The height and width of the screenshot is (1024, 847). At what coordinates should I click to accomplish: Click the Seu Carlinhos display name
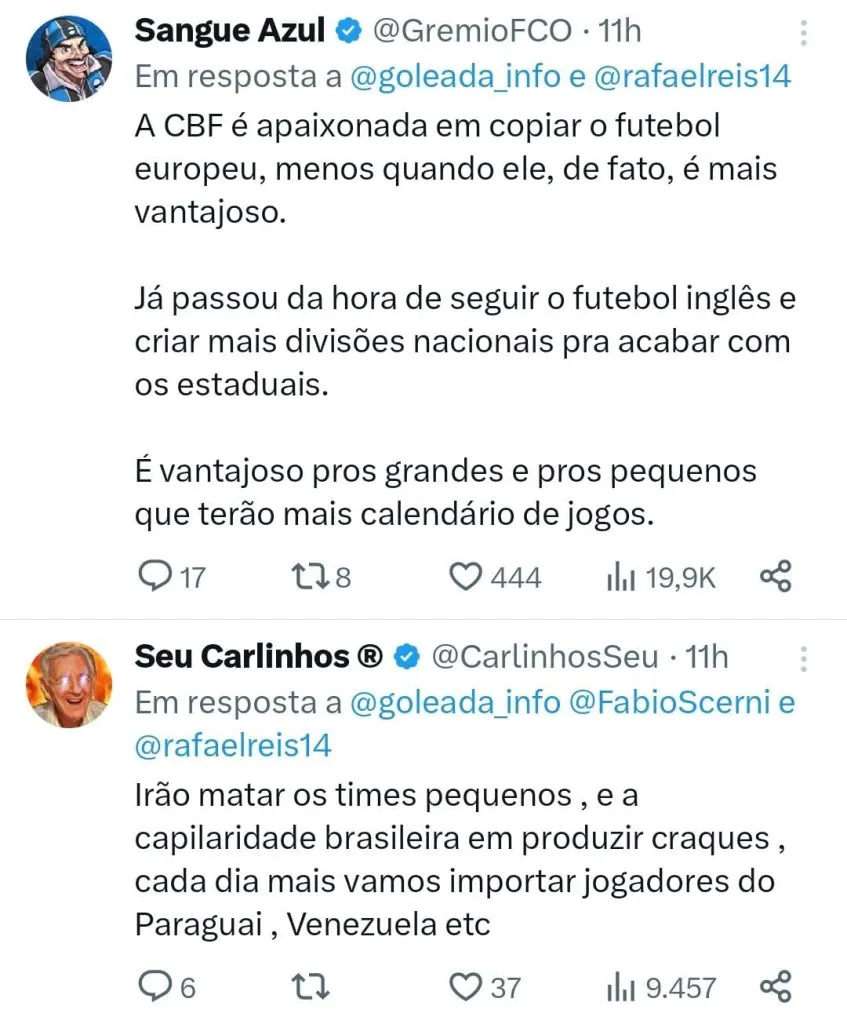point(258,656)
